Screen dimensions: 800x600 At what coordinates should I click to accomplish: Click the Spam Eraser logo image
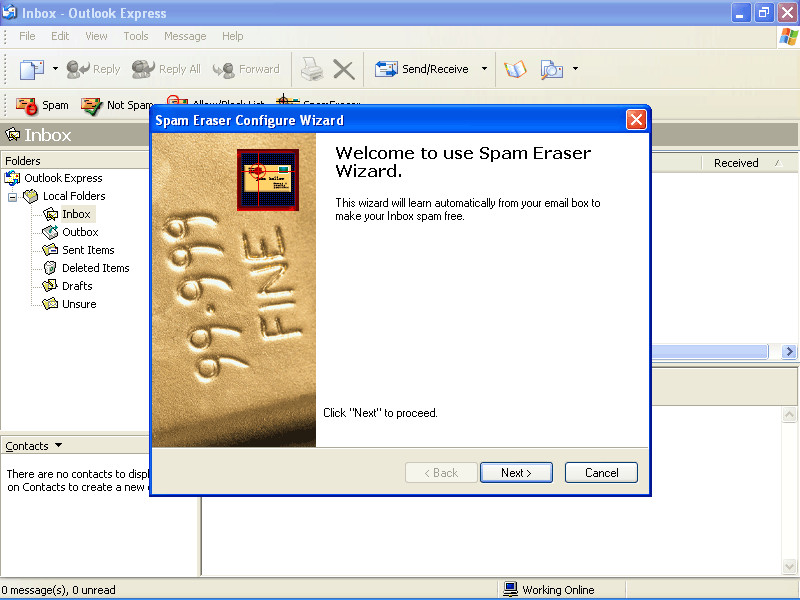click(x=268, y=180)
